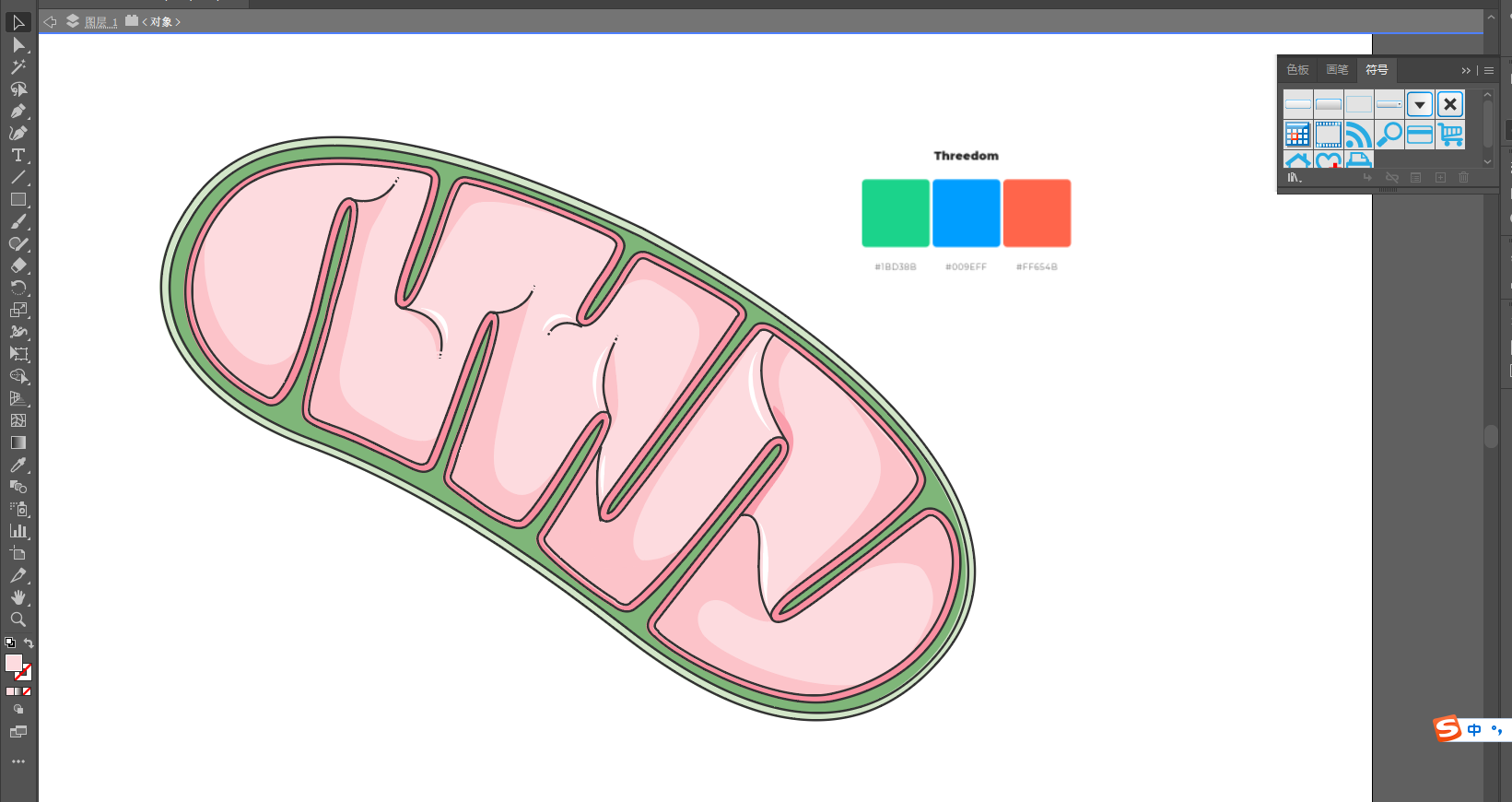Screen dimensions: 1512x802
Task: Select the Lasso tool
Action: point(18,88)
